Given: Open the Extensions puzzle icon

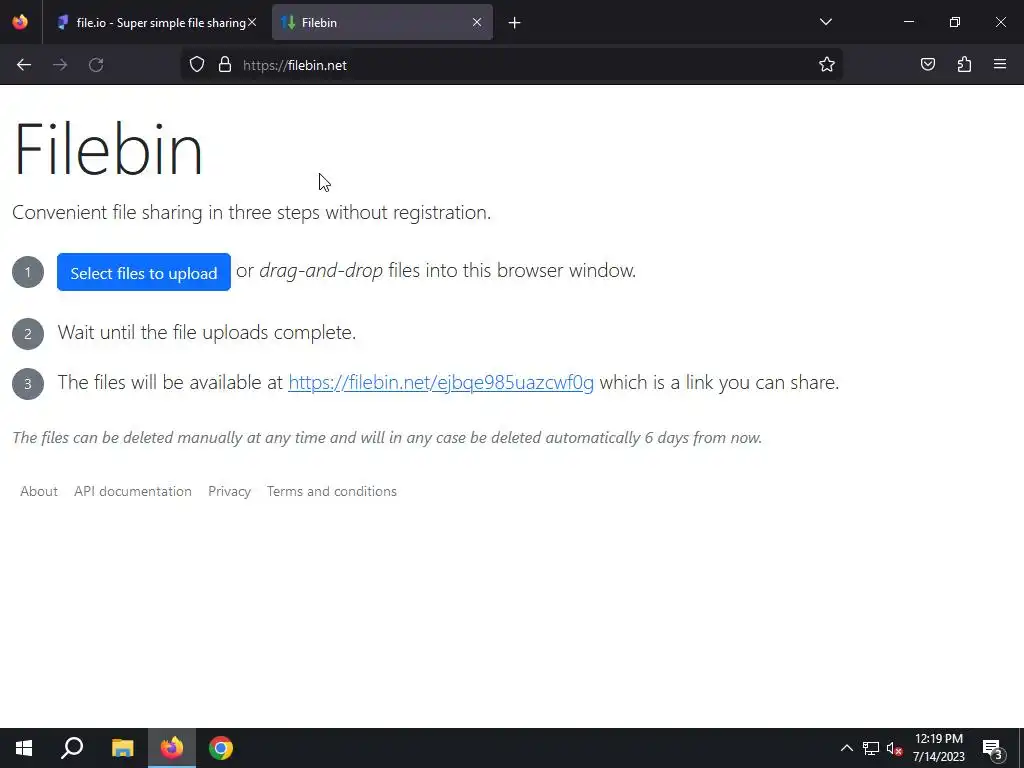Looking at the screenshot, I should (x=964, y=64).
